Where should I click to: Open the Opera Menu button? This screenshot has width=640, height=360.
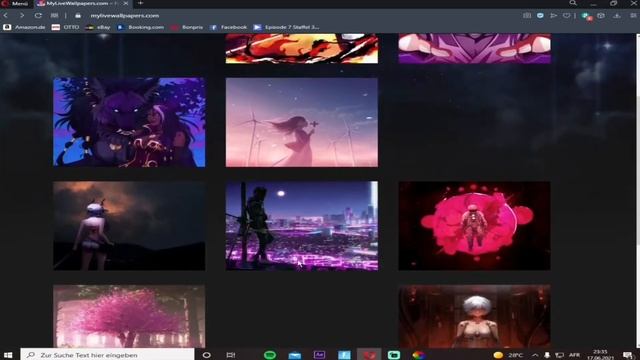pos(15,3)
